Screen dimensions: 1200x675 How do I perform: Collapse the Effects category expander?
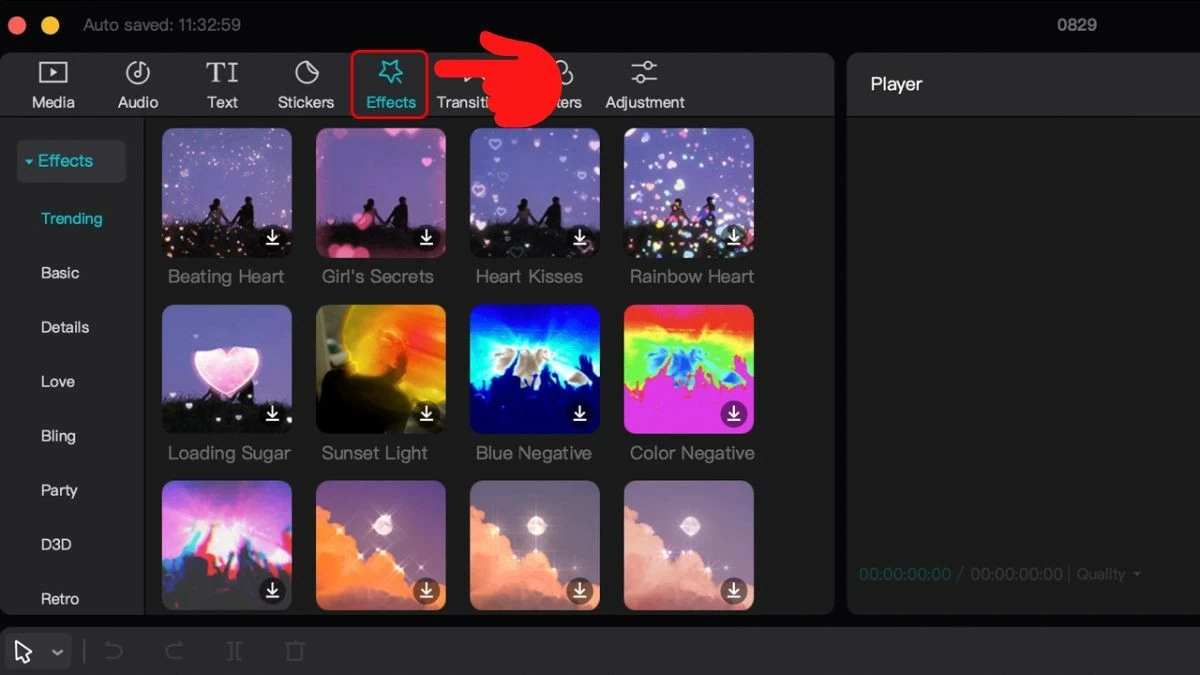point(30,162)
